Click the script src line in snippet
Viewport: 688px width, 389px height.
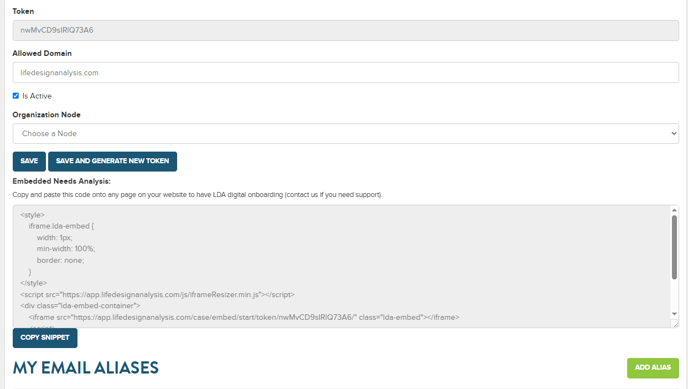point(157,294)
